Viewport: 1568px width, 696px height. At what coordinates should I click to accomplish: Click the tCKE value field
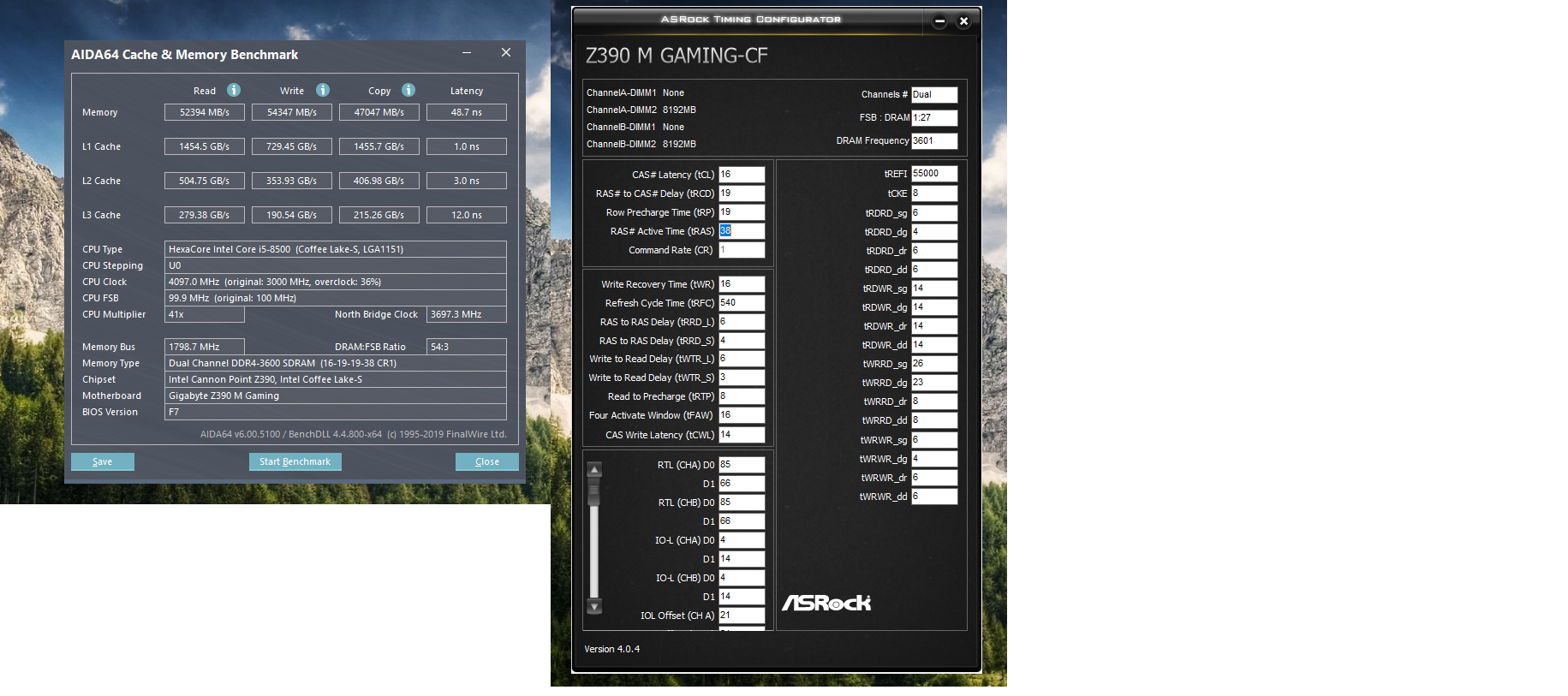(x=934, y=193)
